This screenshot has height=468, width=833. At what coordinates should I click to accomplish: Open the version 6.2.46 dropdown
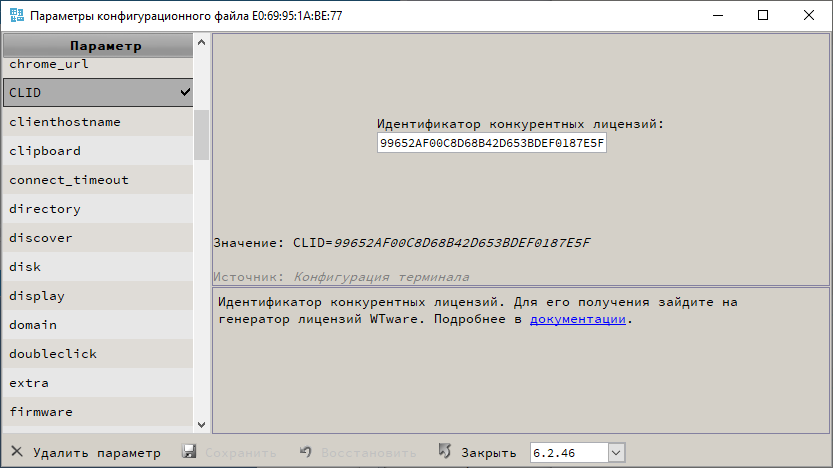[616, 453]
